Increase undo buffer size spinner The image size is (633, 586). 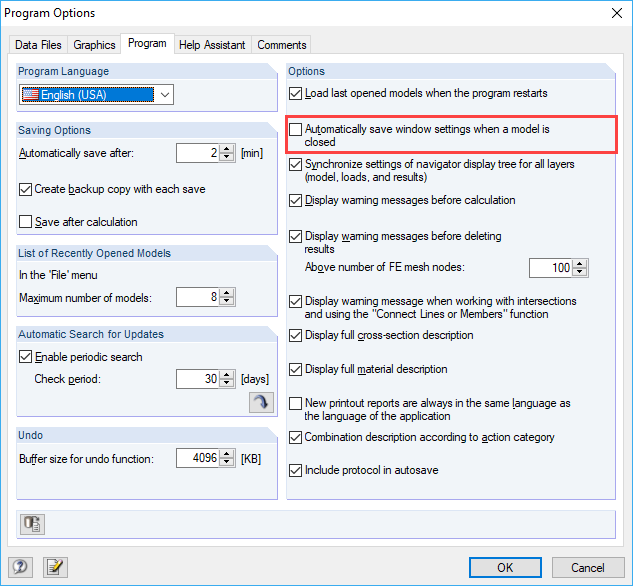(227, 454)
